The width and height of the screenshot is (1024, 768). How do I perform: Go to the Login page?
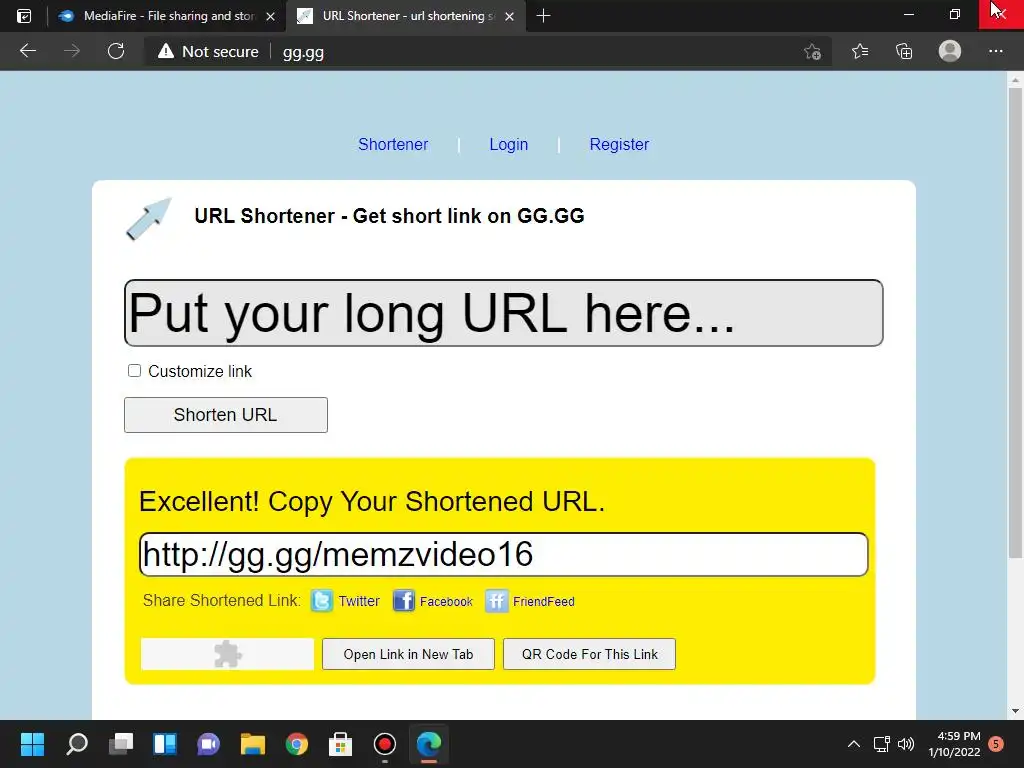click(x=509, y=144)
